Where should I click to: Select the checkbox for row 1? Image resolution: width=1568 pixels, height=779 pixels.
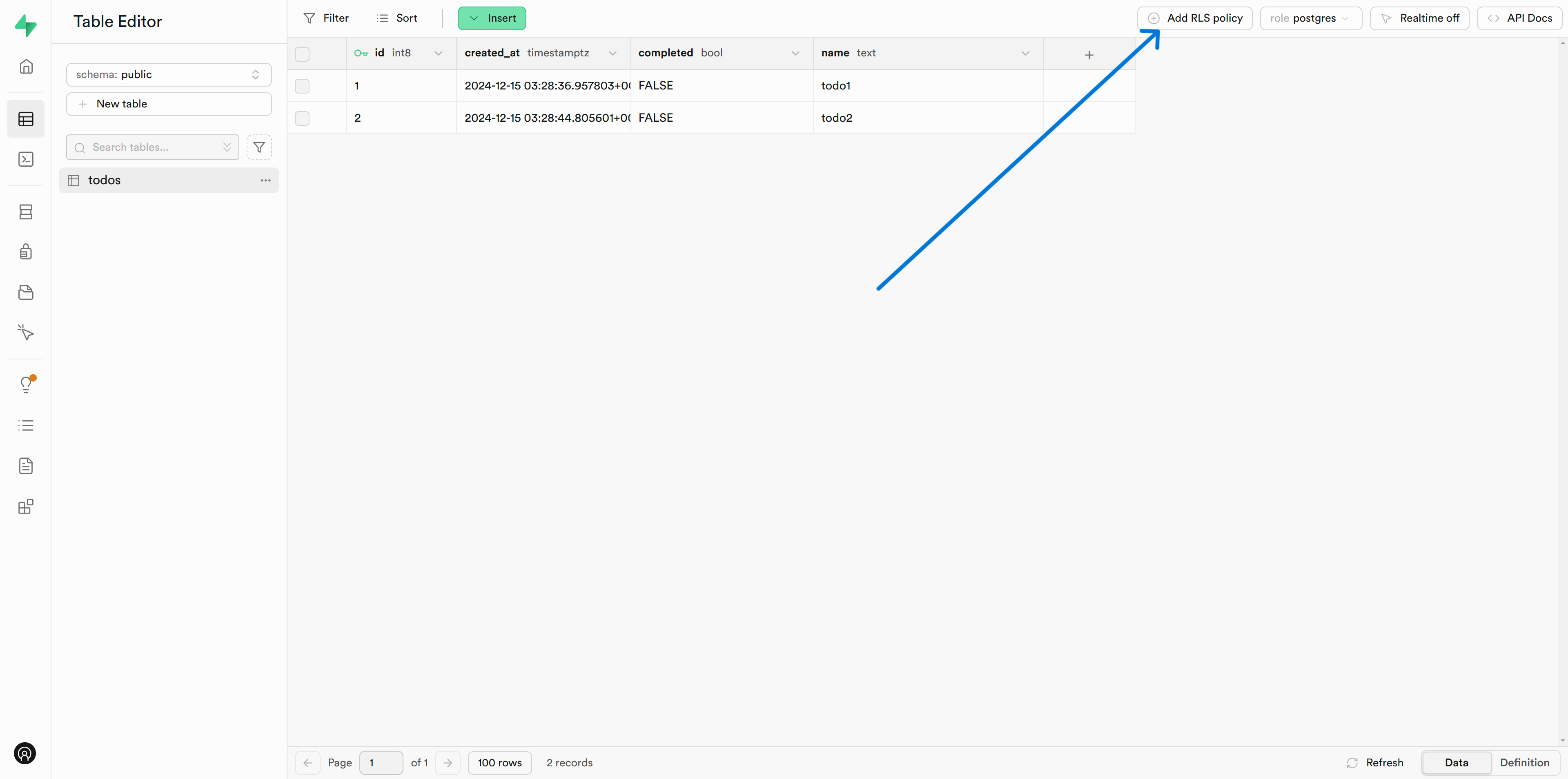point(302,86)
